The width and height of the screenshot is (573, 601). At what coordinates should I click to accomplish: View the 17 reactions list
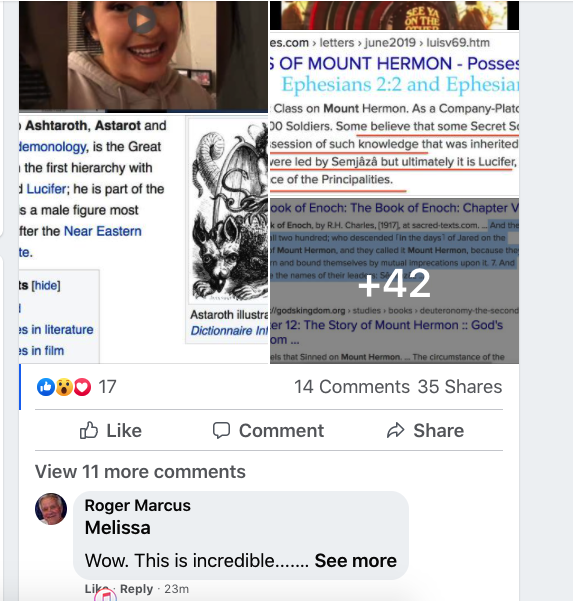(x=107, y=387)
